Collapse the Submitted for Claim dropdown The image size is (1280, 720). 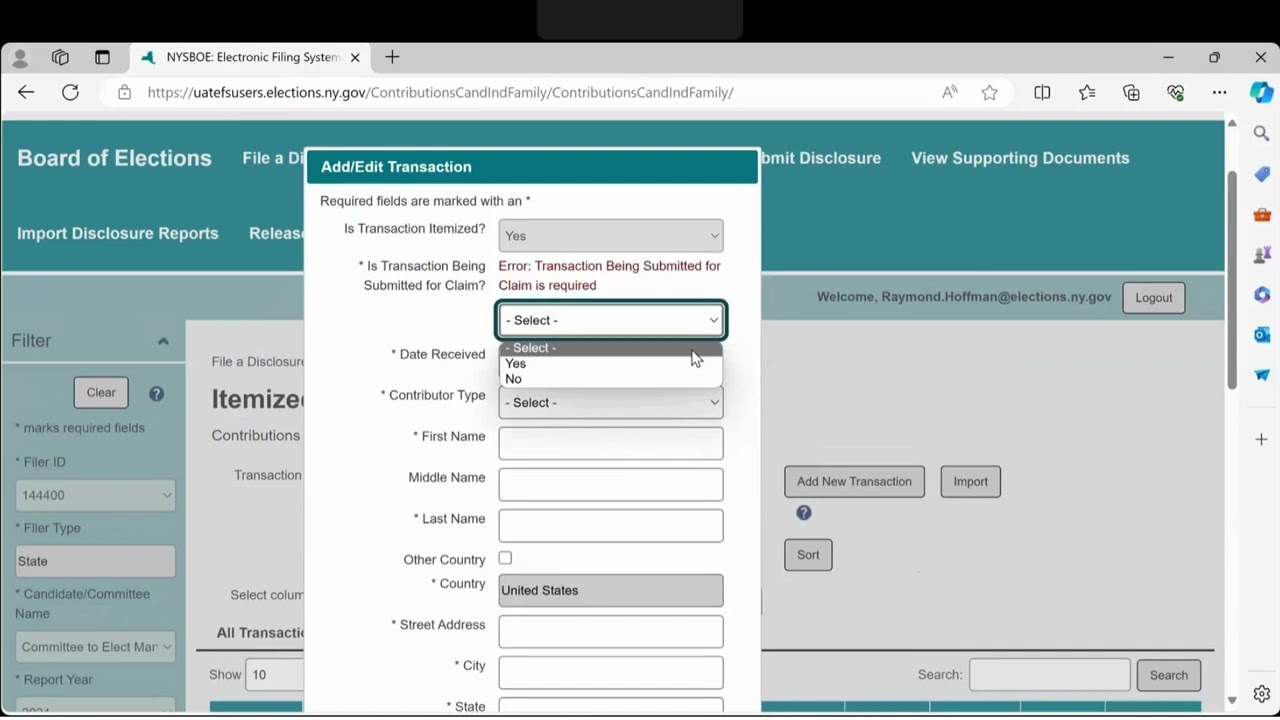click(x=611, y=320)
